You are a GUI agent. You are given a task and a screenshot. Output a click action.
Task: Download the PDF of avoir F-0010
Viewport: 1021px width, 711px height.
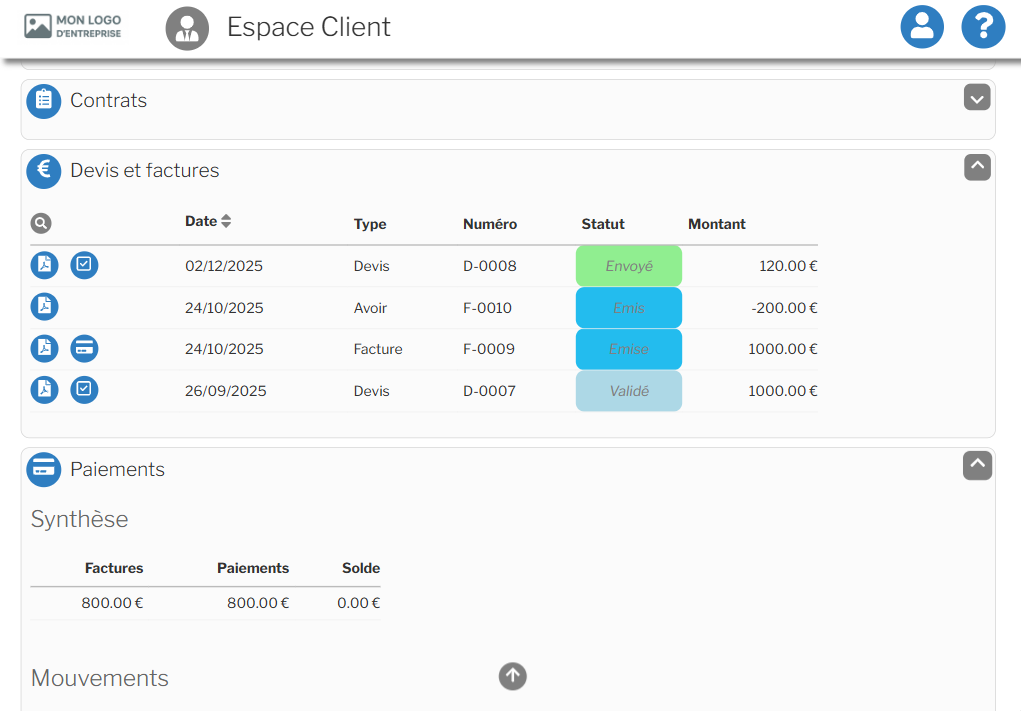(x=44, y=307)
